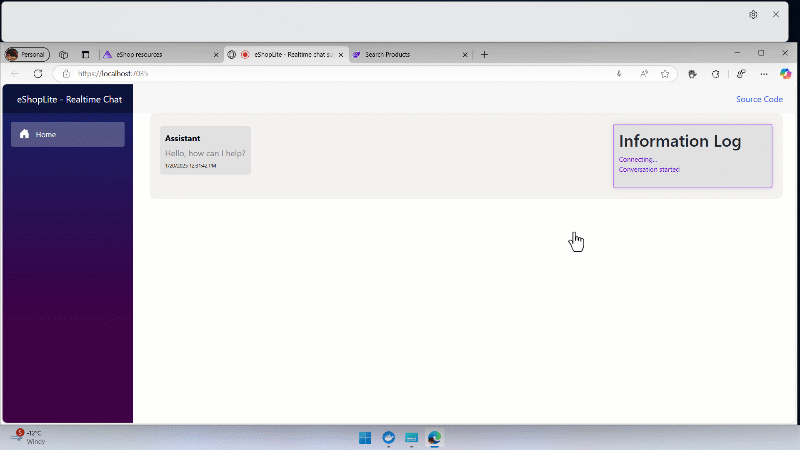Click the Assistant message bubble
This screenshot has height=450, width=800.
coord(205,151)
